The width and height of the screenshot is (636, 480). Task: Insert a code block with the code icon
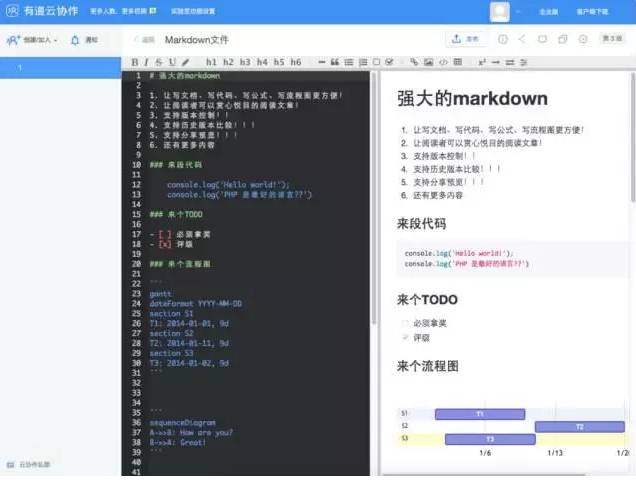tap(443, 62)
